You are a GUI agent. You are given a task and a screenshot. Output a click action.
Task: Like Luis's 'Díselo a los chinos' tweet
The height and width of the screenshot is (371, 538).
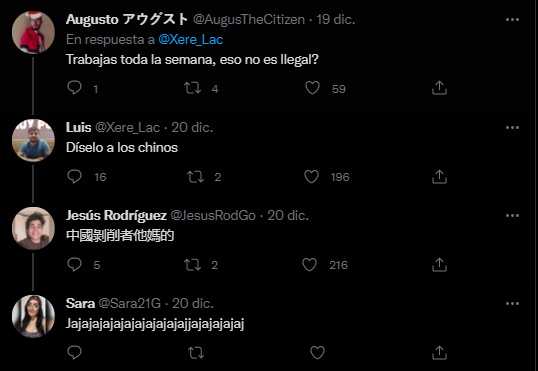click(x=312, y=176)
